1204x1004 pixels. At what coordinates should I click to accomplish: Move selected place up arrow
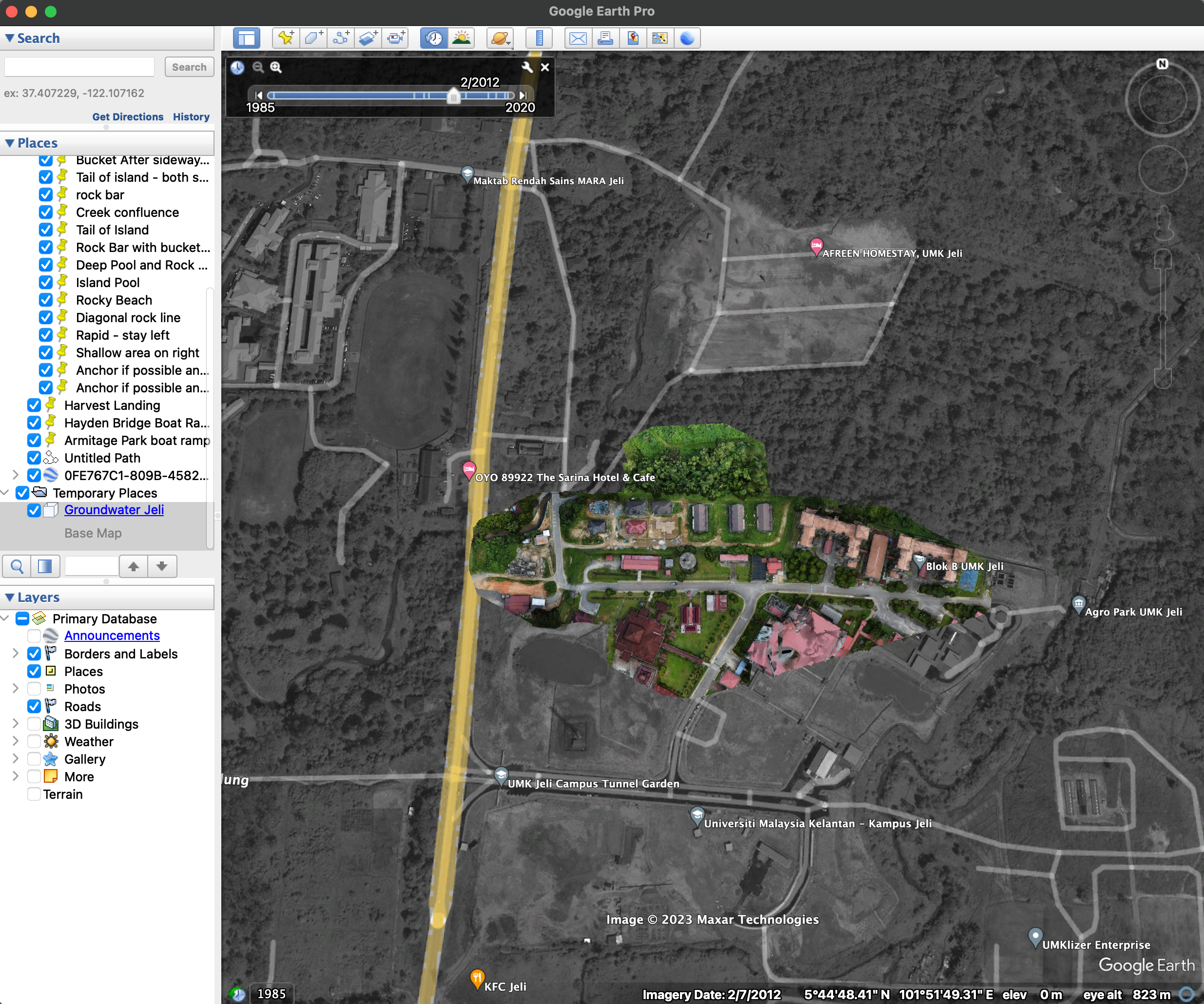(x=134, y=566)
